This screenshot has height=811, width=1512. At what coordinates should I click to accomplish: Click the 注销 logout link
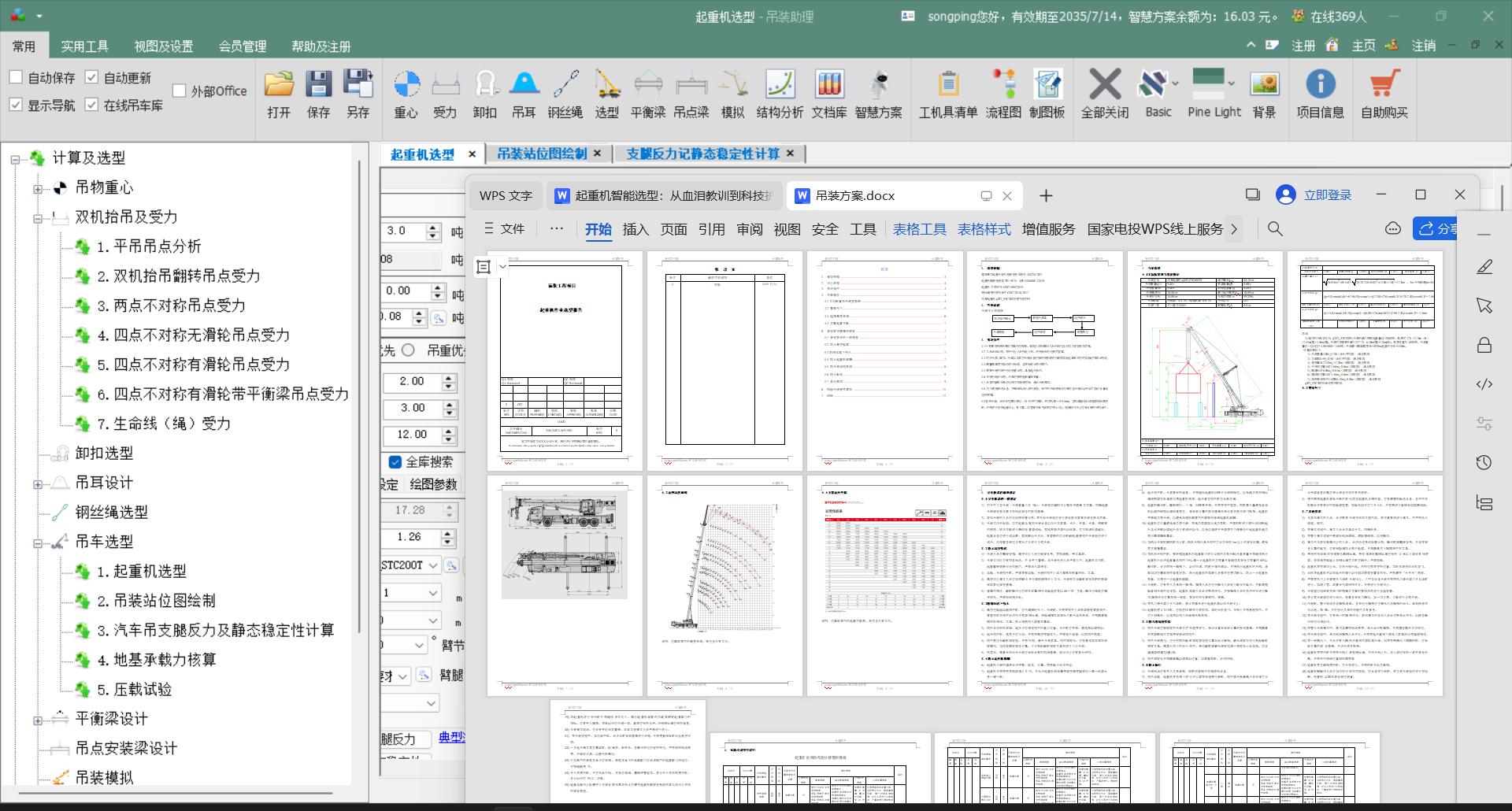tap(1424, 46)
